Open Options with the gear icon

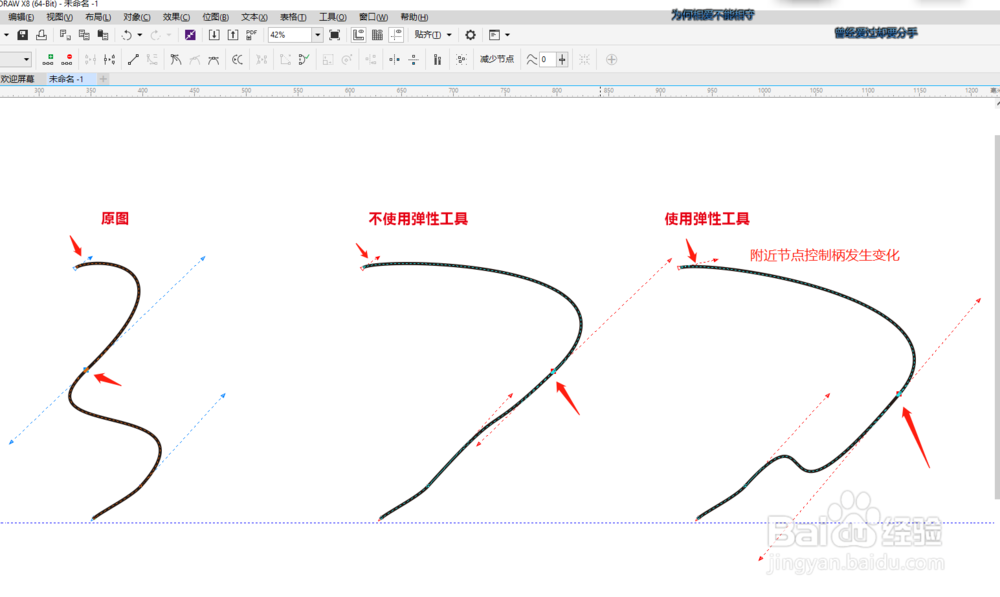point(470,35)
